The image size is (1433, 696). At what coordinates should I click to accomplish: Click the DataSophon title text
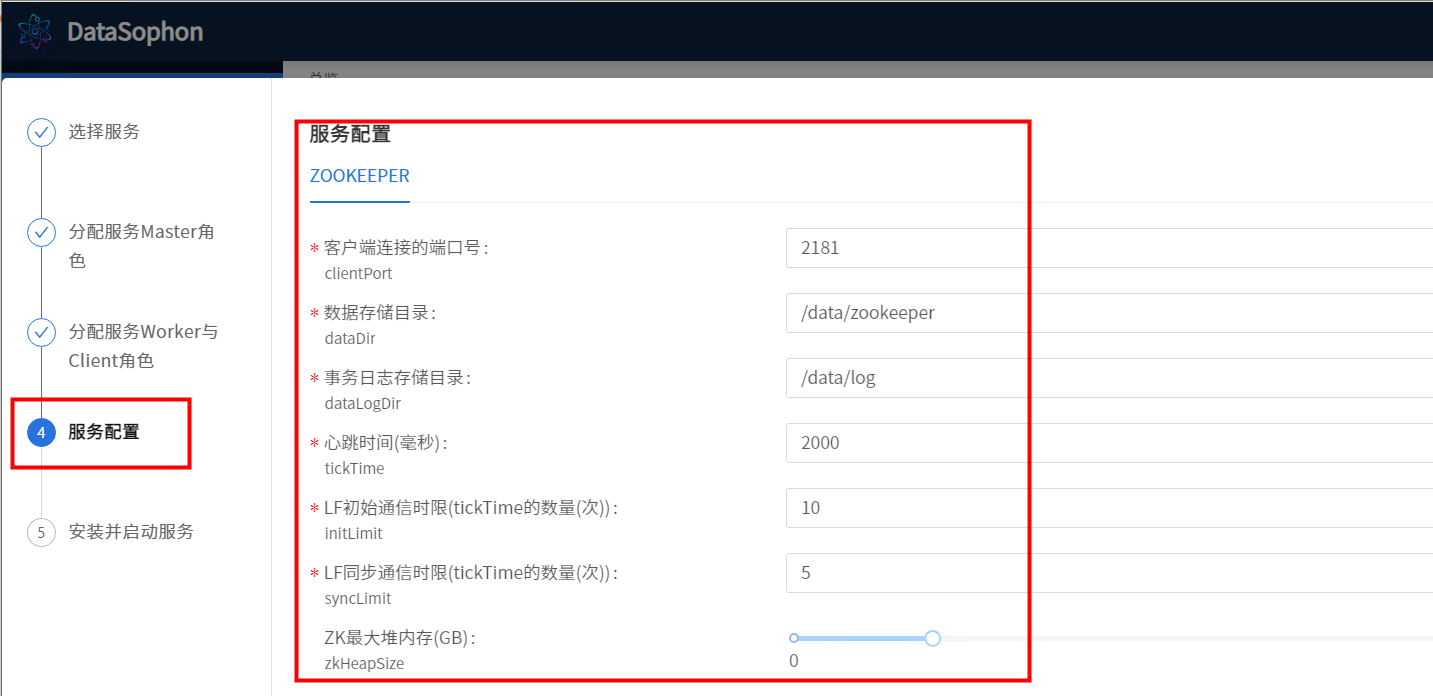pyautogui.click(x=135, y=32)
